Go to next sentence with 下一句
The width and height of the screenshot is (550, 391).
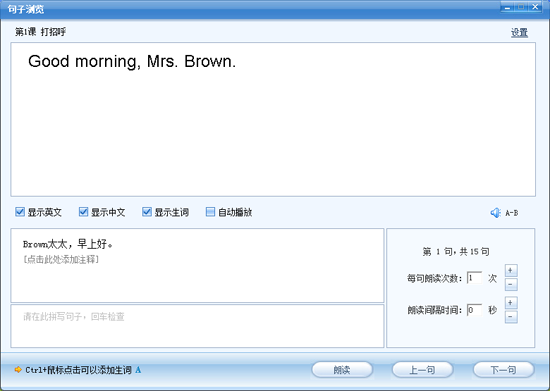503,370
